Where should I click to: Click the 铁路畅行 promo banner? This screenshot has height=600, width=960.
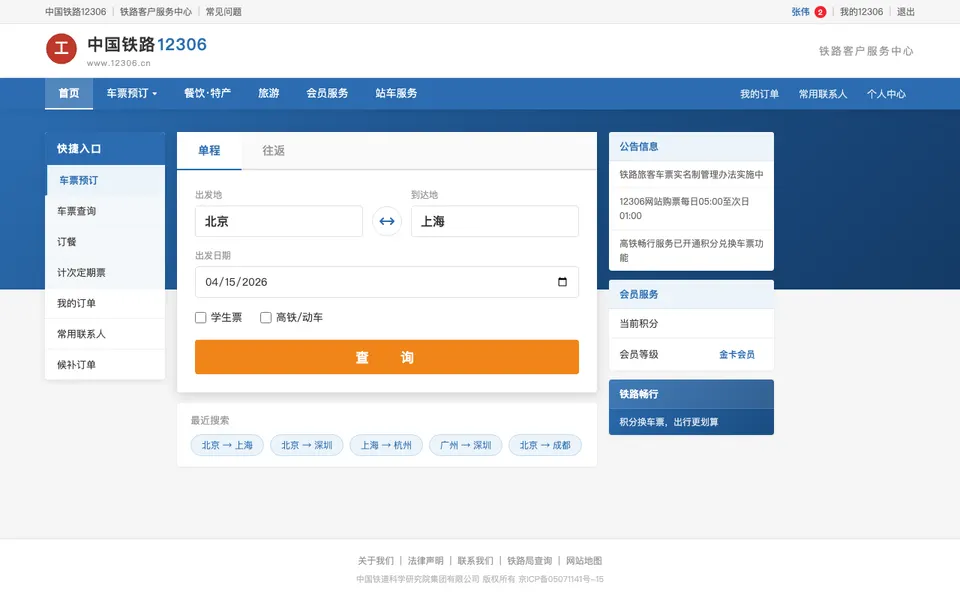click(x=691, y=407)
